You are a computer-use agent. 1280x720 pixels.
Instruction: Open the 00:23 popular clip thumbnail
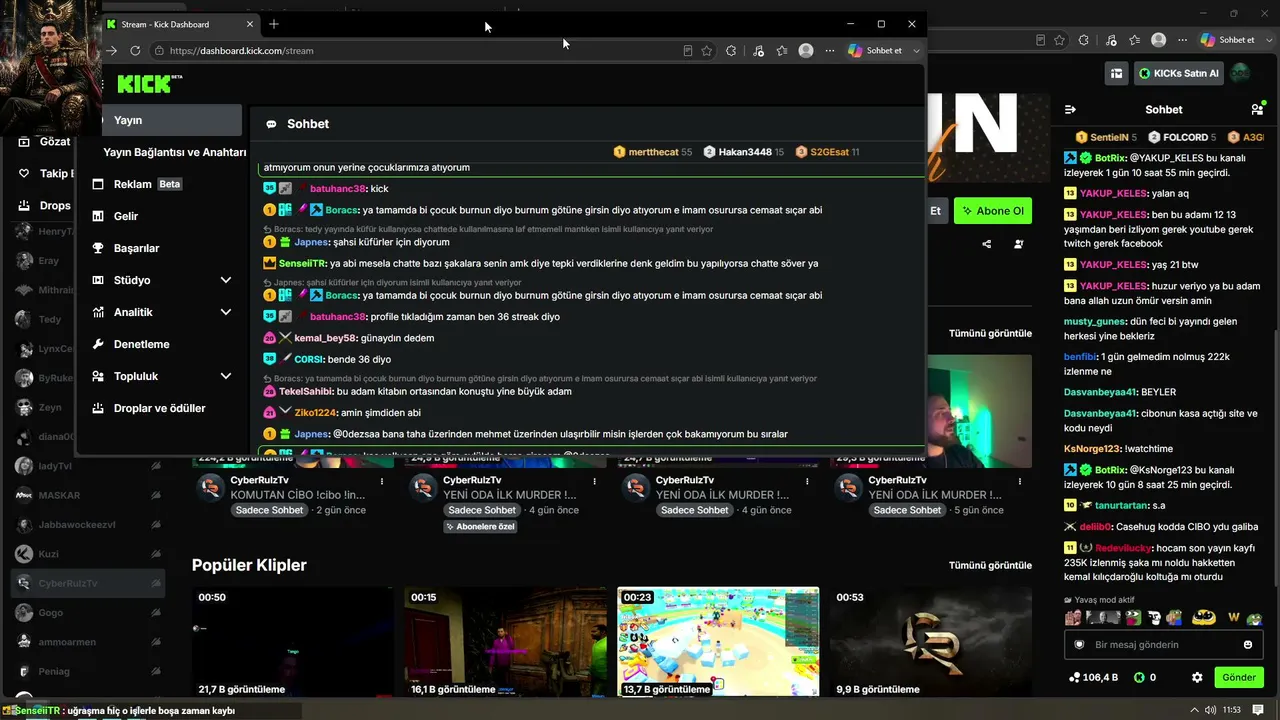tap(718, 642)
